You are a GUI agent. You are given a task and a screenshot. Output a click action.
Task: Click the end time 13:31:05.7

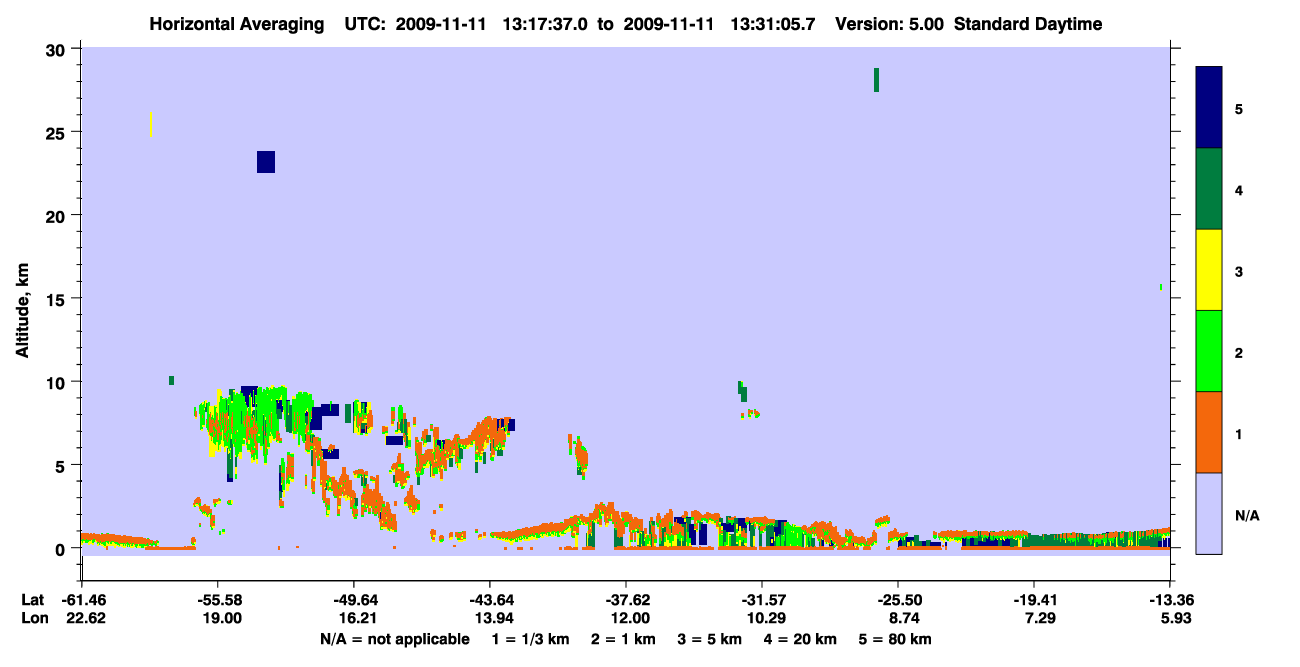(x=771, y=24)
